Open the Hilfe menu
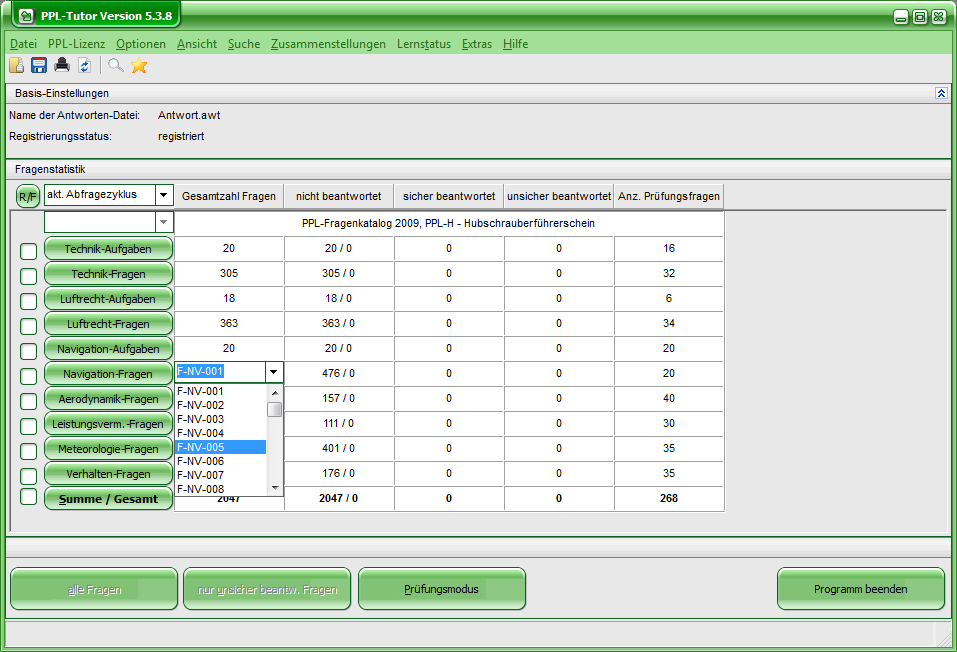 (516, 44)
